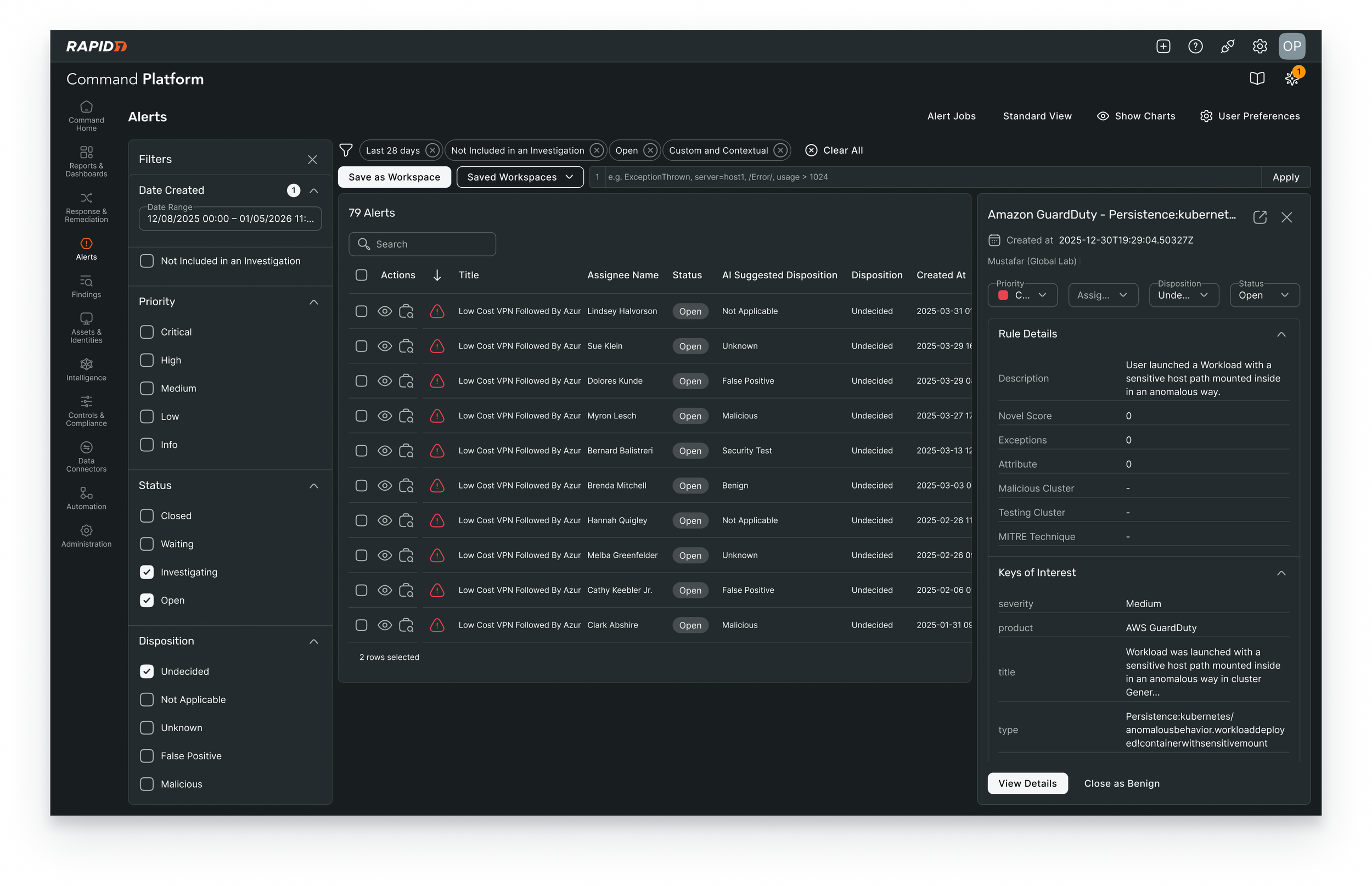The image size is (1372, 886).
Task: Click the filter funnel icon
Action: (x=346, y=150)
